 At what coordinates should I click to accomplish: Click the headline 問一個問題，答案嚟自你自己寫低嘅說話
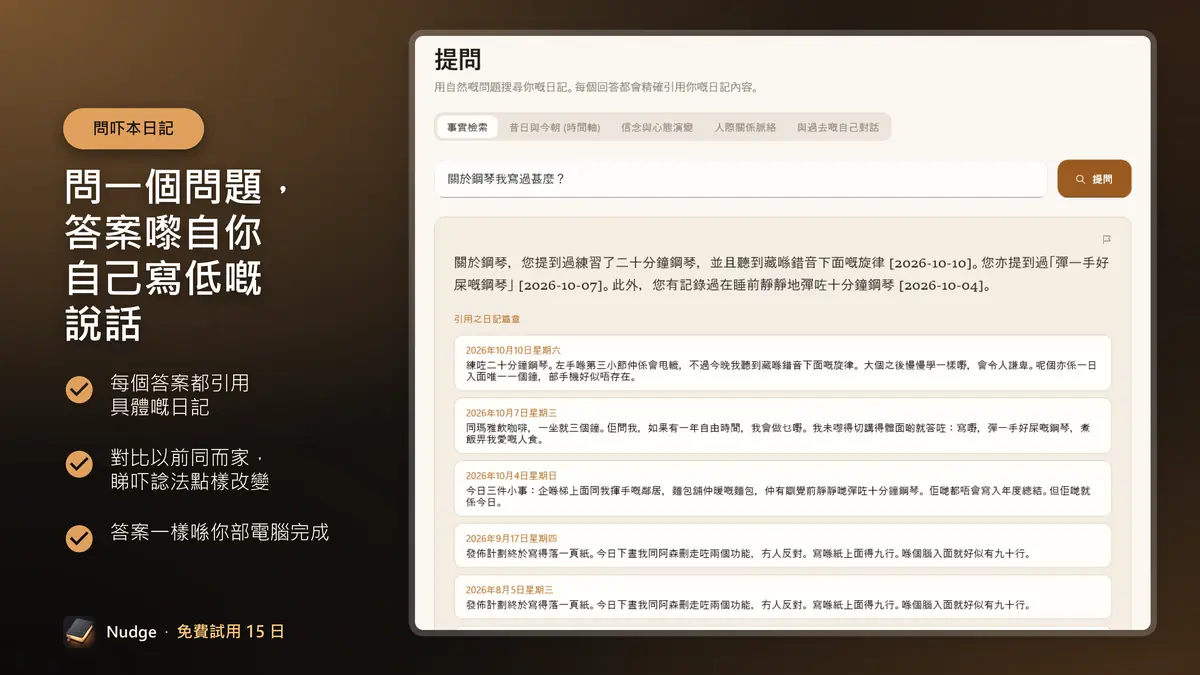(177, 255)
